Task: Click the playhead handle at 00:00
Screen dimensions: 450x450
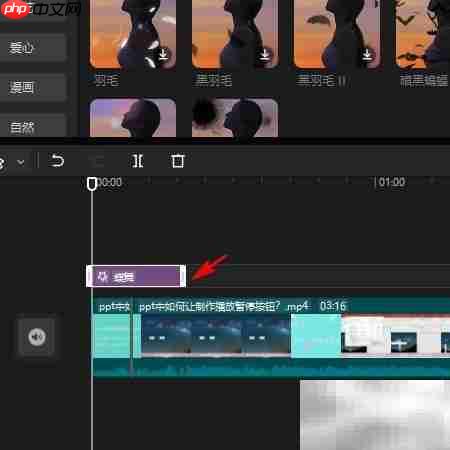Action: [x=92, y=184]
